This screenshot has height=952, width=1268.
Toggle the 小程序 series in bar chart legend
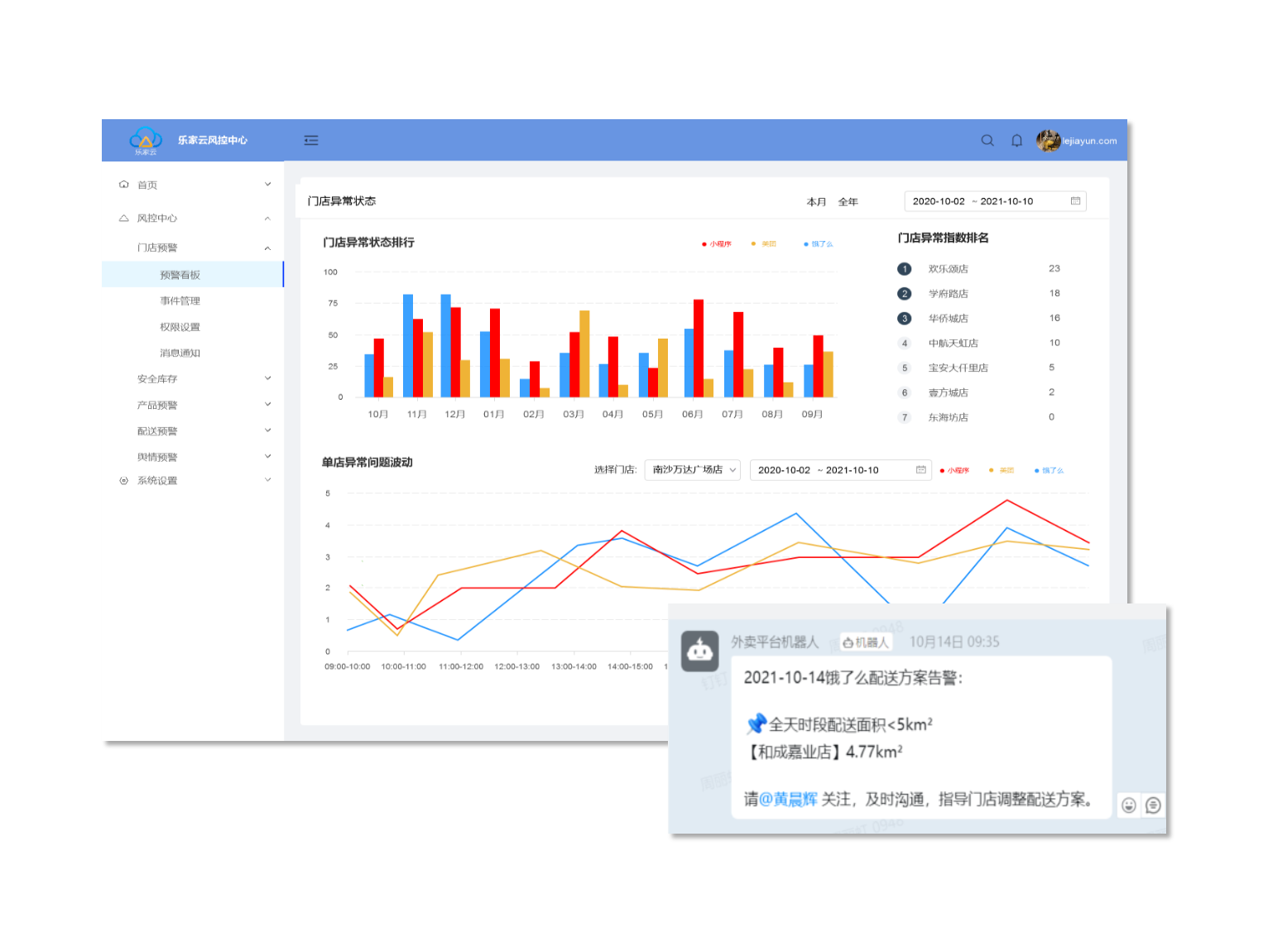[717, 244]
